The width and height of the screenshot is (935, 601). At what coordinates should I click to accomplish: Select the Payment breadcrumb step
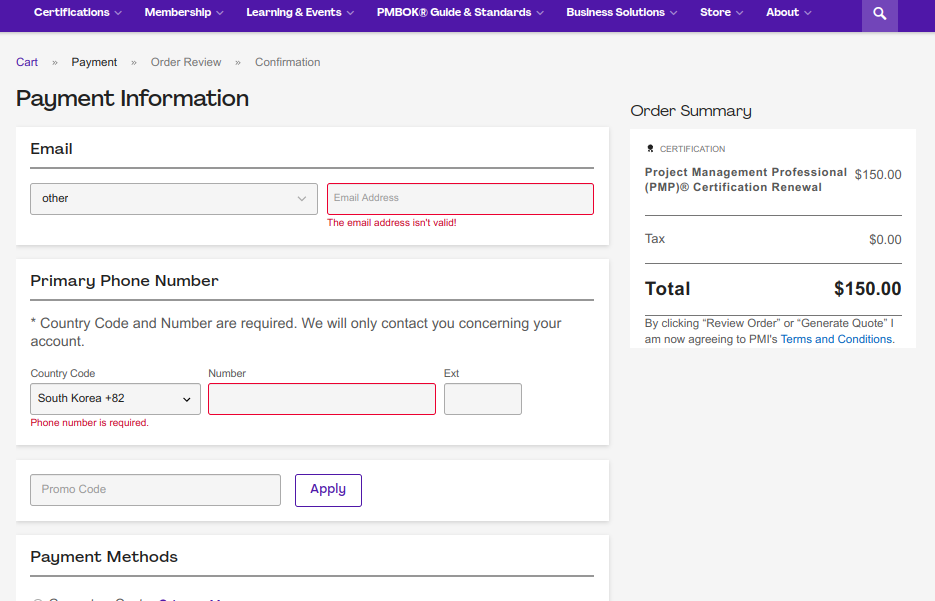coord(94,62)
